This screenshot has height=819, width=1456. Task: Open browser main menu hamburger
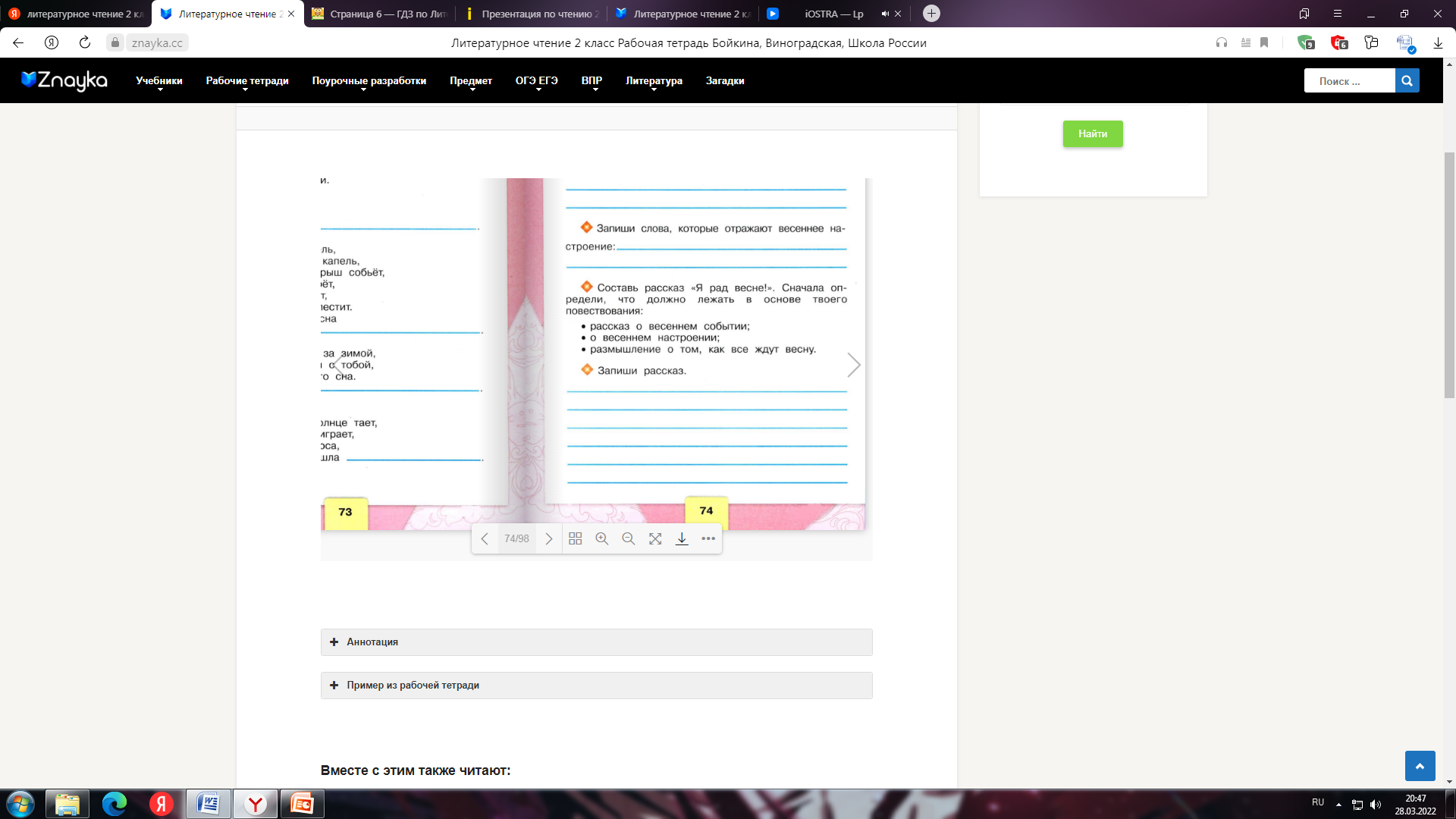(x=1338, y=14)
